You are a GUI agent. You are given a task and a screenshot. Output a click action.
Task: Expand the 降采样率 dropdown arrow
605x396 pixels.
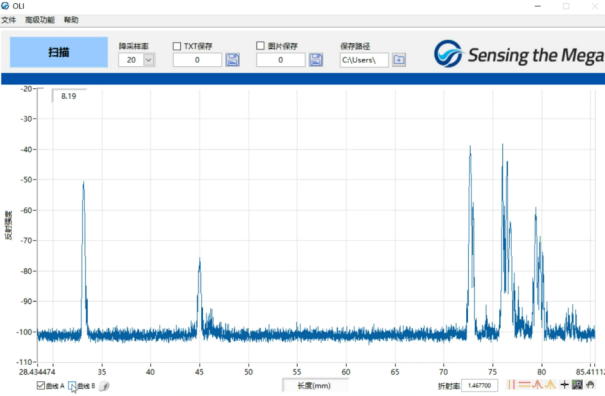coord(149,60)
